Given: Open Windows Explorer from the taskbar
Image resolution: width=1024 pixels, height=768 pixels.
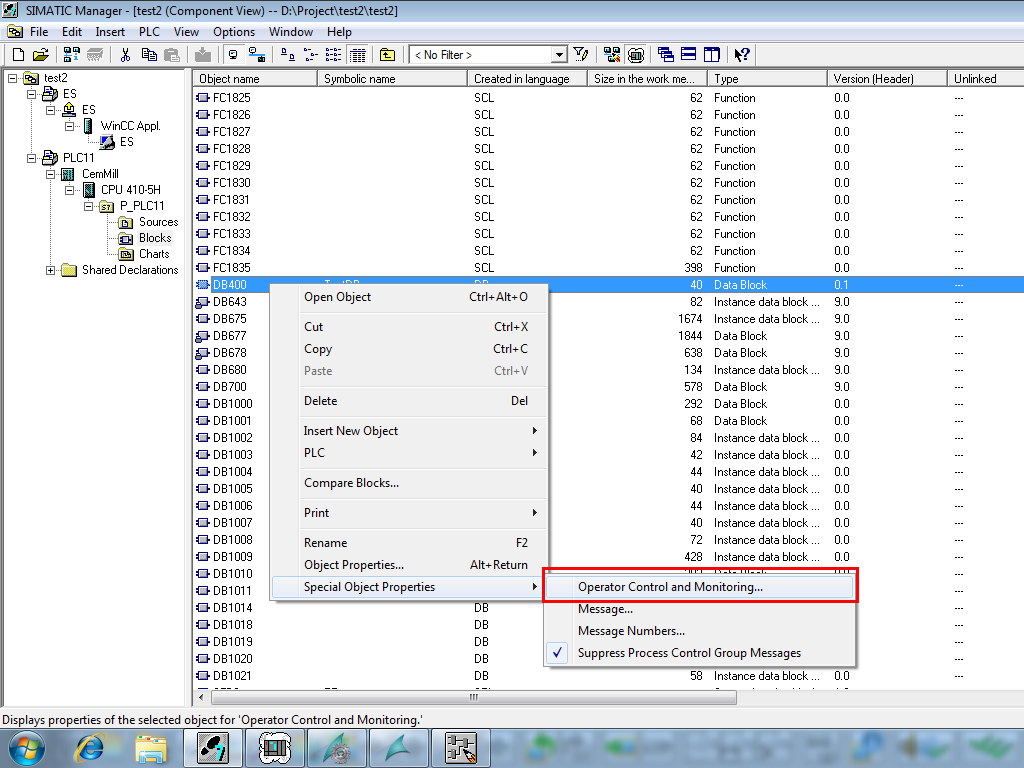Looking at the screenshot, I should (151, 748).
